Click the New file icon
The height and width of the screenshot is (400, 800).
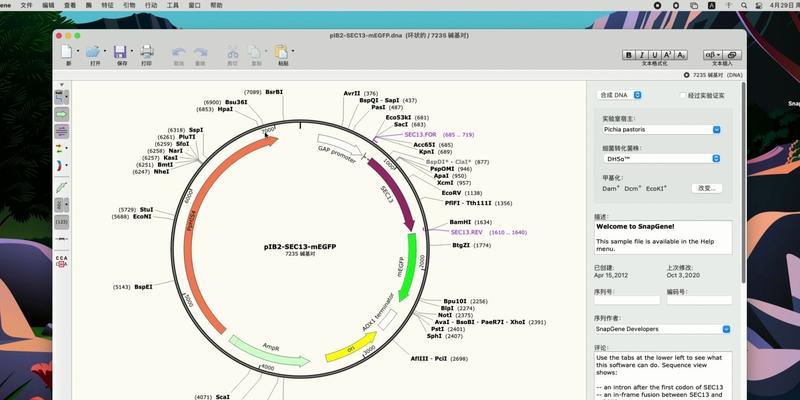click(66, 52)
